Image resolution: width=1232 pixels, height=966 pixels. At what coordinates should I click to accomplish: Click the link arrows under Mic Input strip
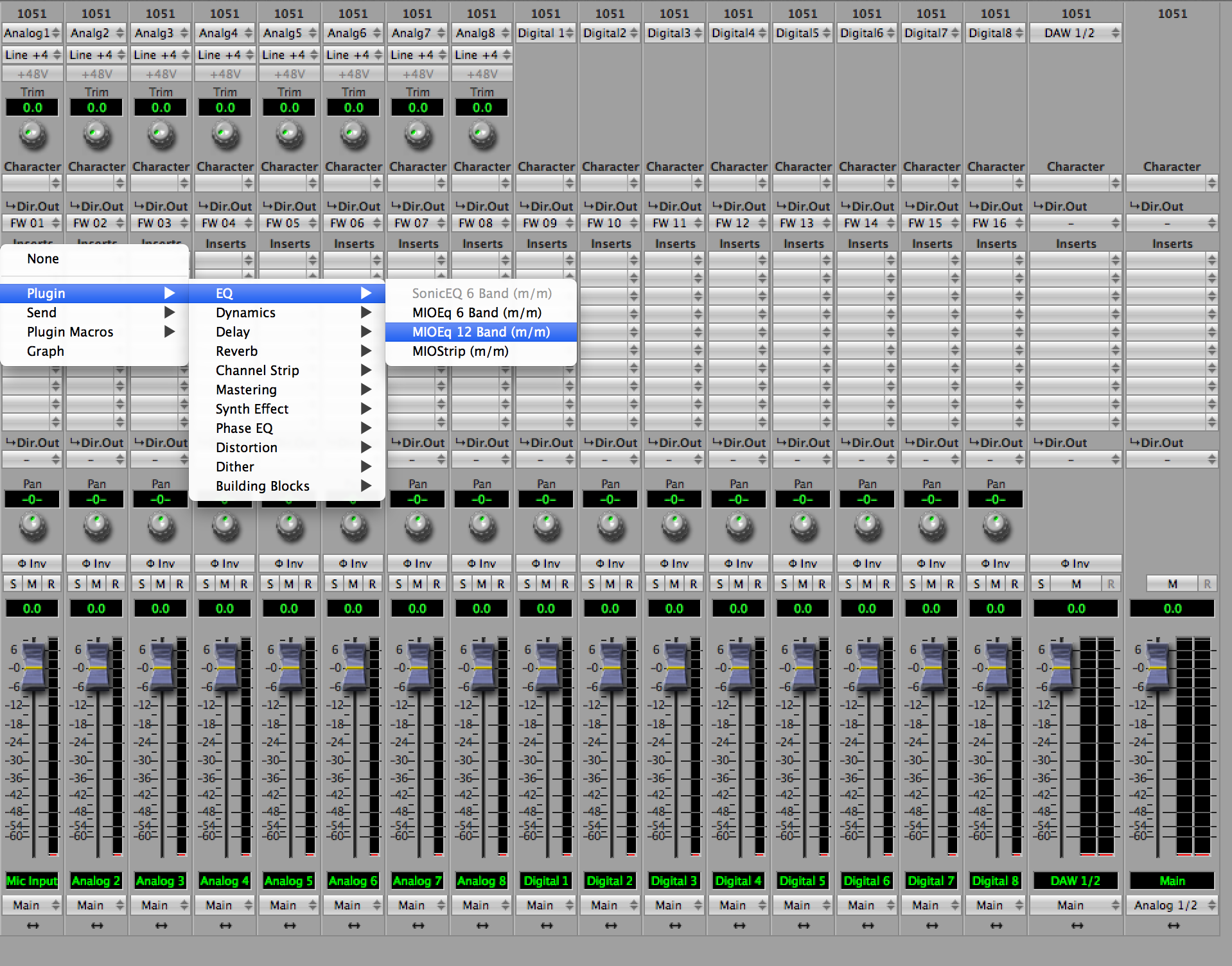(33, 926)
